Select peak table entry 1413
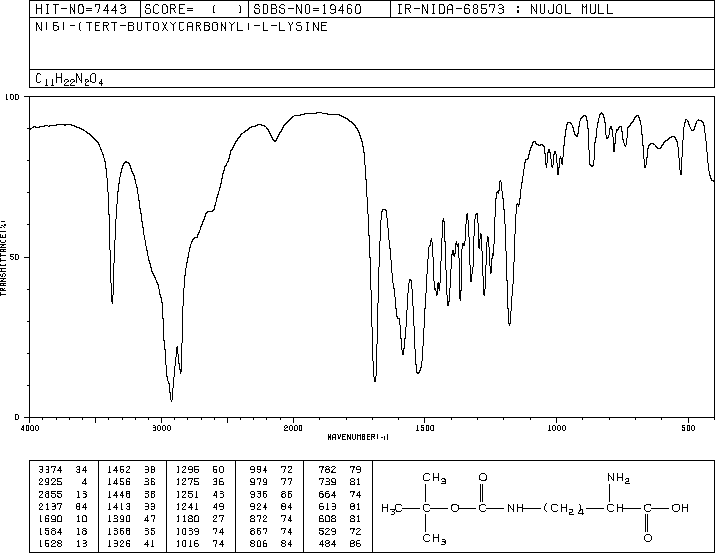This screenshot has height=553, width=715. click(x=131, y=506)
